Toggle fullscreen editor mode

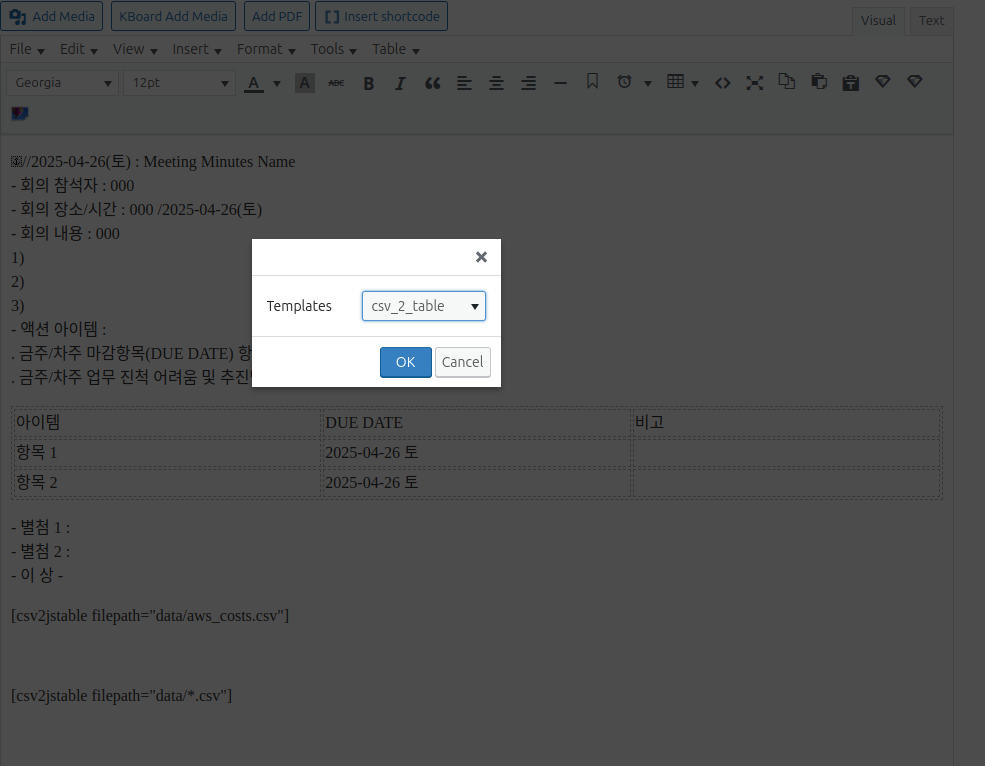[754, 83]
